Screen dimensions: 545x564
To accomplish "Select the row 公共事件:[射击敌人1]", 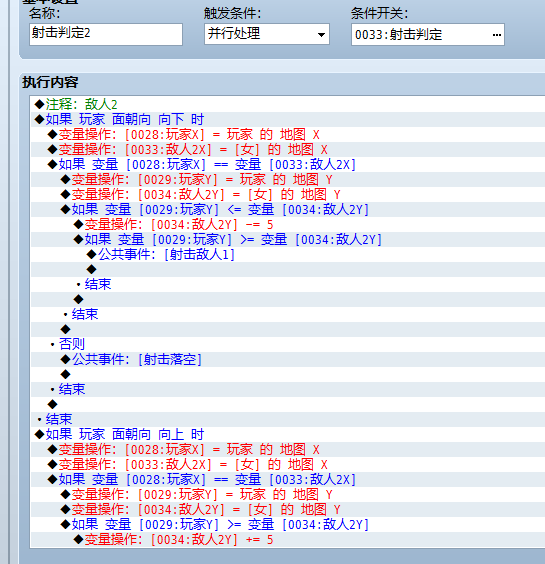I will (288, 254).
